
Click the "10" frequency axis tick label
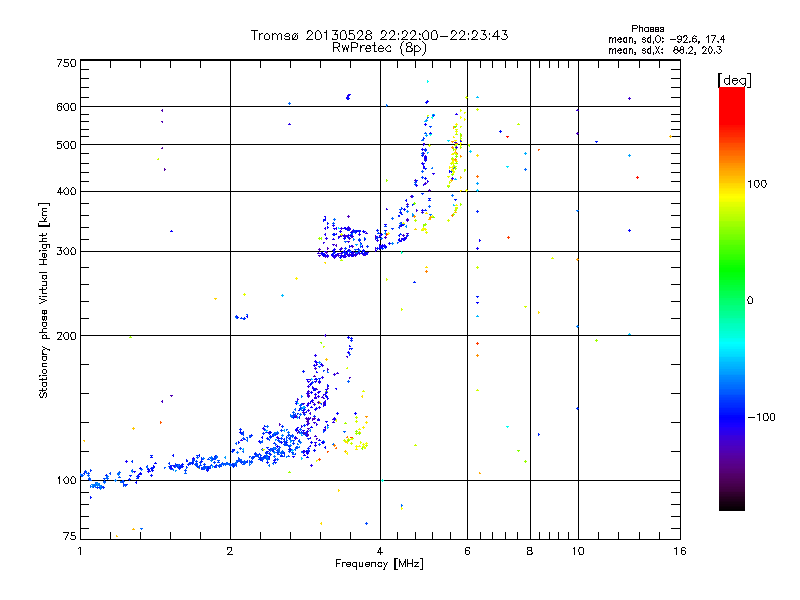click(x=578, y=551)
